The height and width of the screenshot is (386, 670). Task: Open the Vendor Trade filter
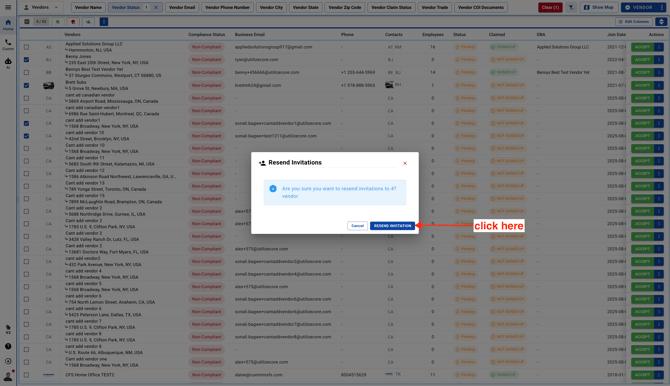coord(435,7)
